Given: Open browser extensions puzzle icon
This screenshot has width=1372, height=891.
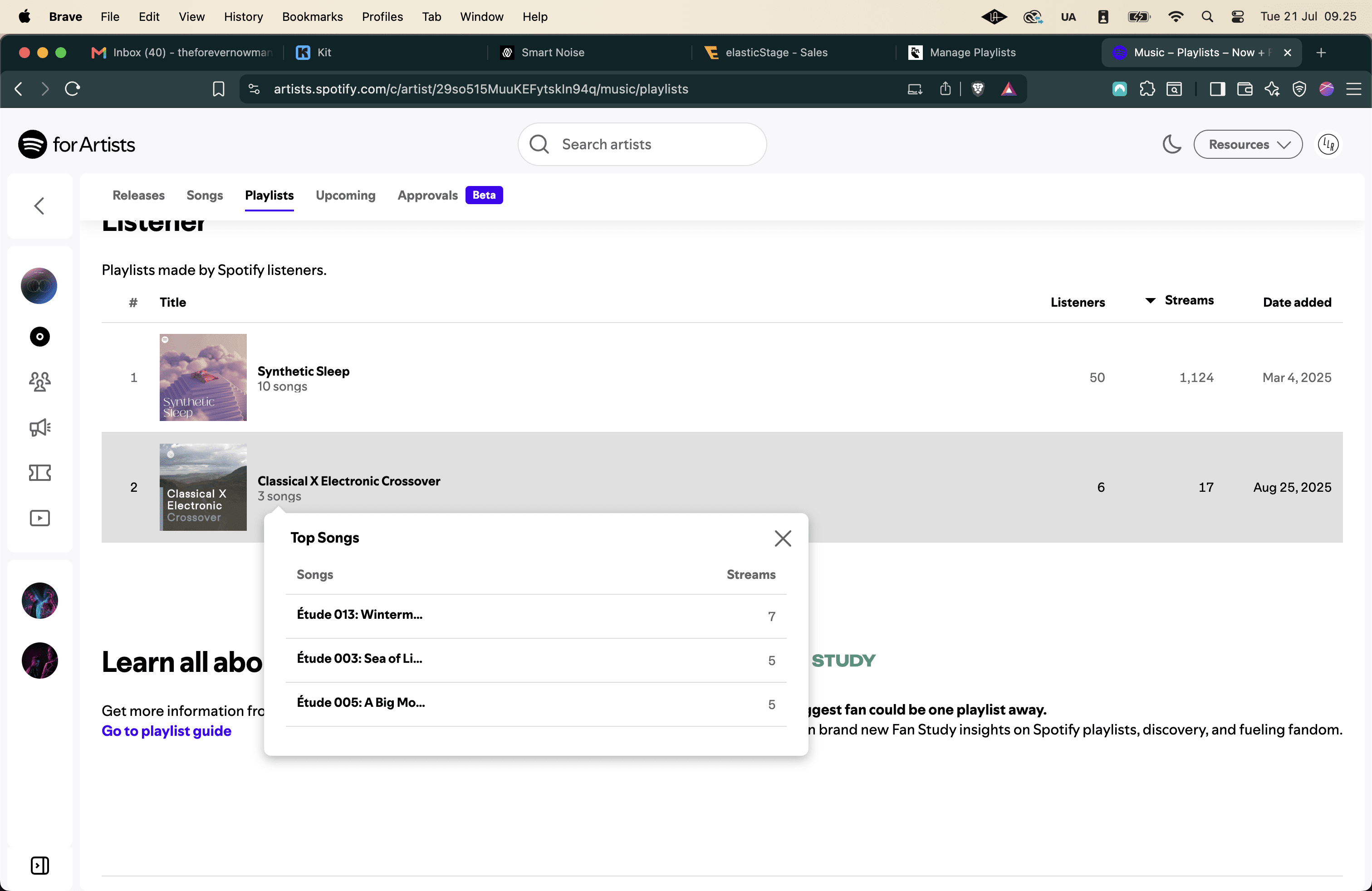Looking at the screenshot, I should (x=1147, y=89).
